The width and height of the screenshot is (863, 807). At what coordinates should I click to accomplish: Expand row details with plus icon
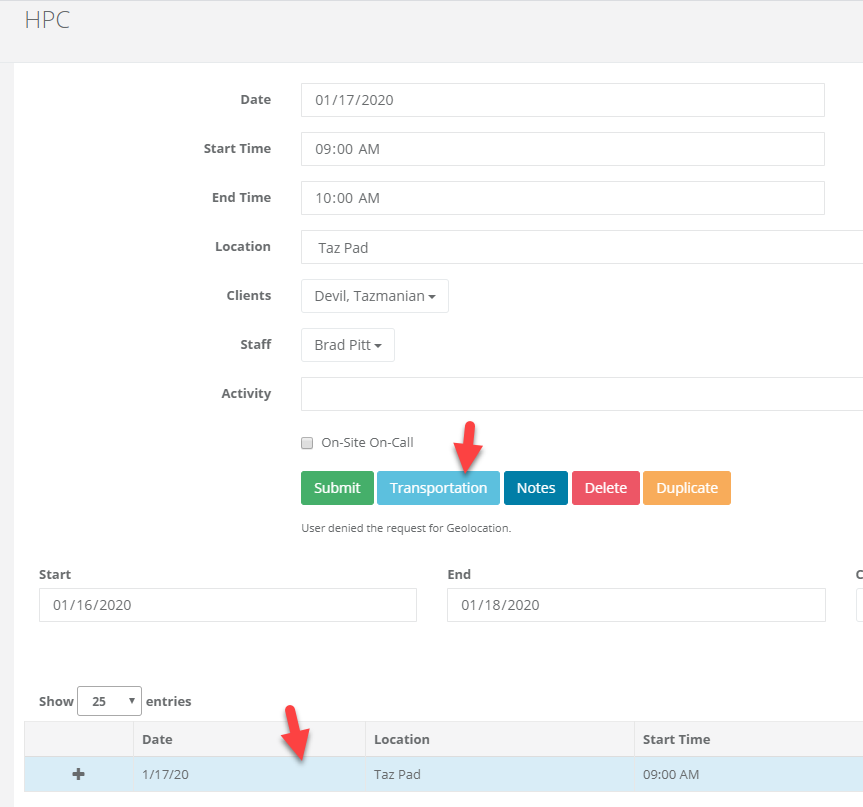click(x=78, y=774)
